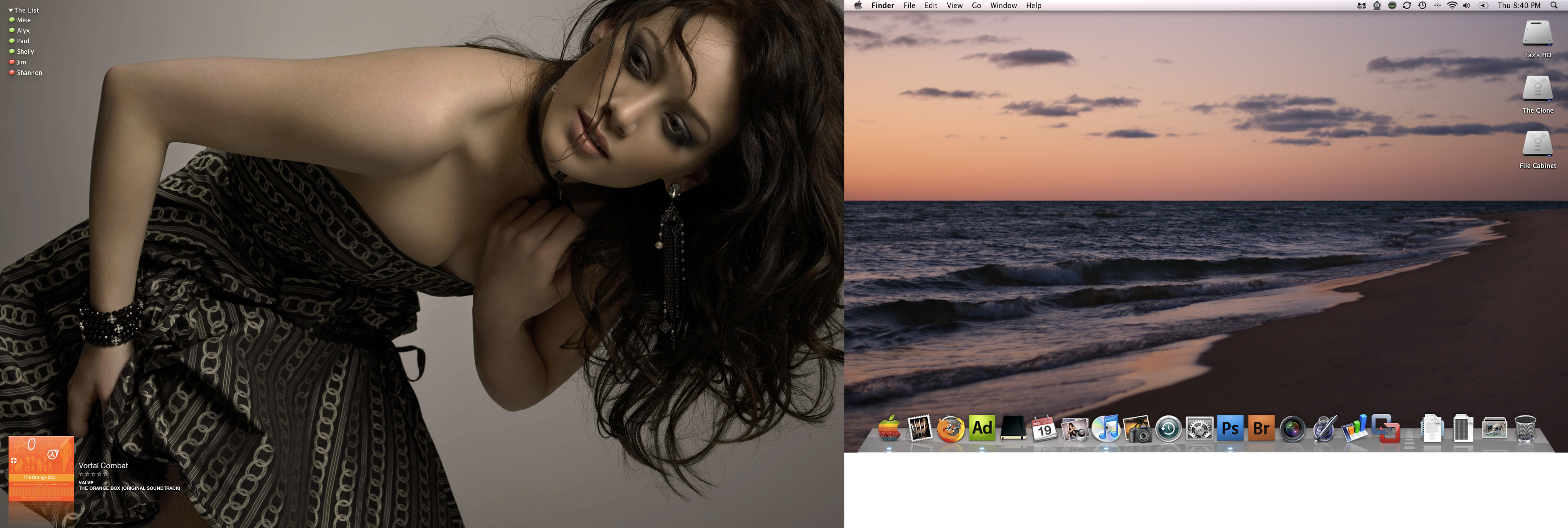This screenshot has height=528, width=1568.
Task: Click The Orange Box album artwork
Action: click(x=41, y=468)
